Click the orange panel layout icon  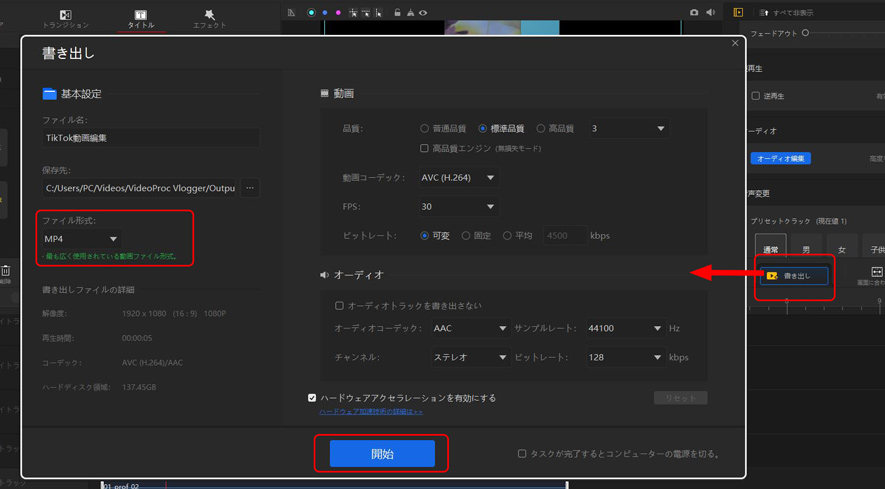[738, 13]
